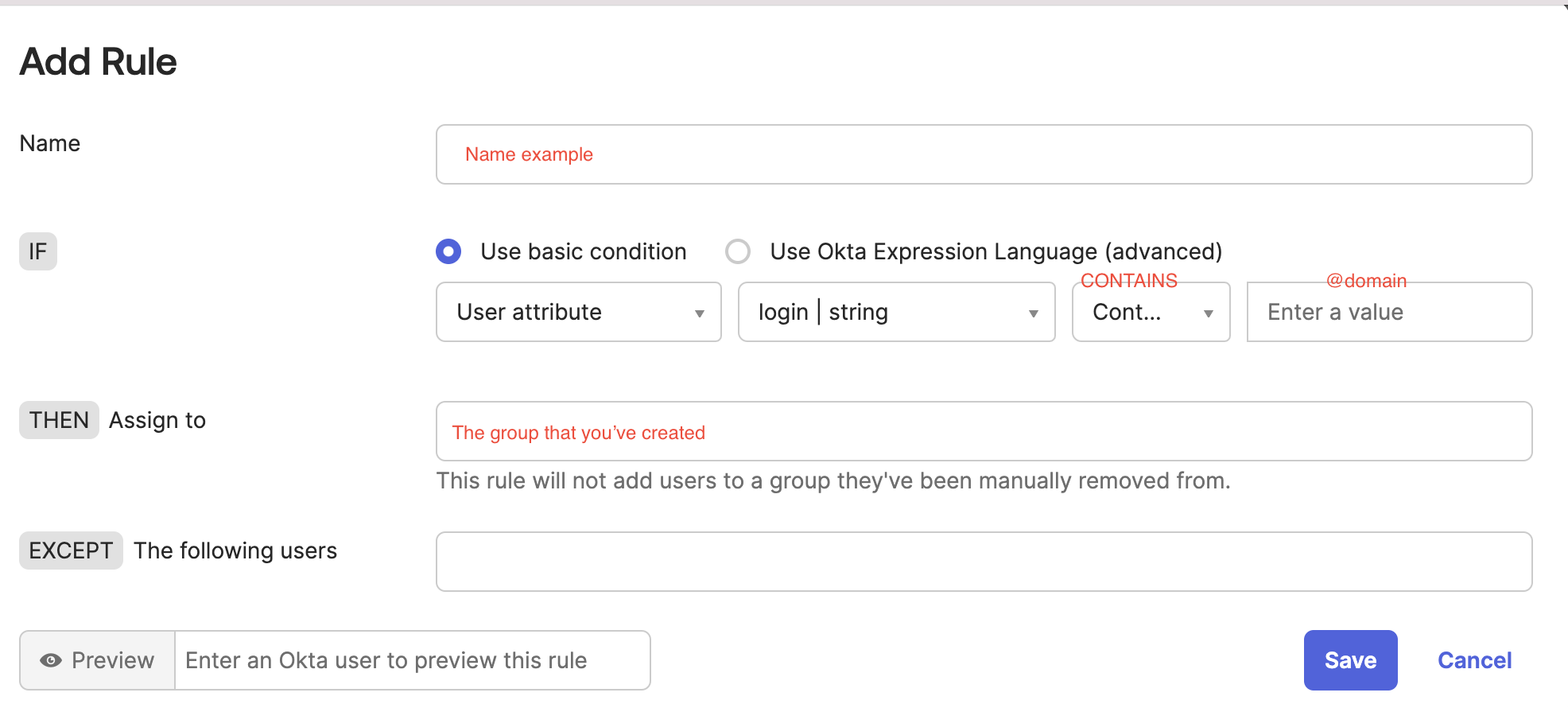Select the Okta Expression Language radio button
Image resolution: width=1568 pixels, height=708 pixels.
click(738, 252)
